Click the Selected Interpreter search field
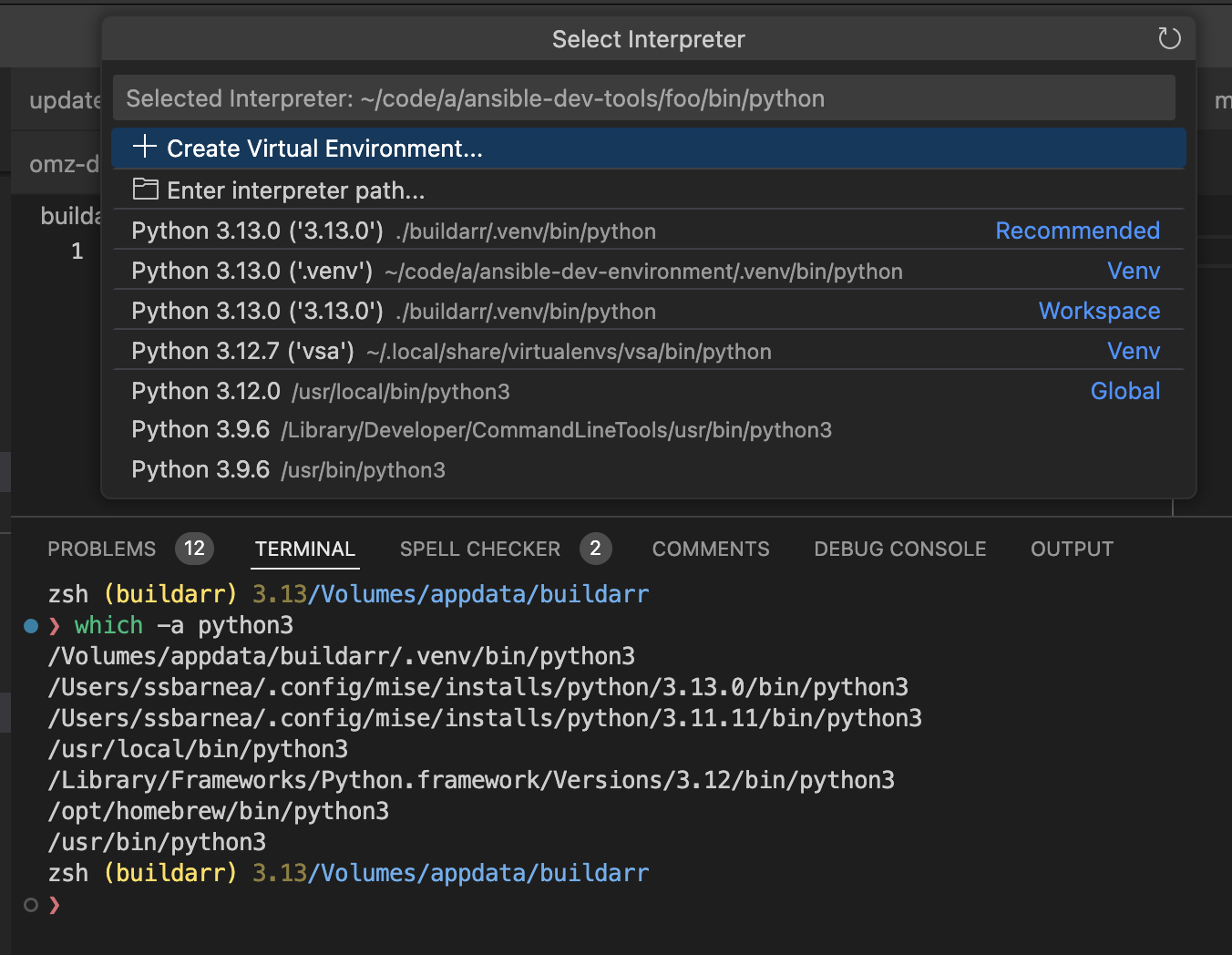Image resolution: width=1232 pixels, height=955 pixels. (643, 98)
